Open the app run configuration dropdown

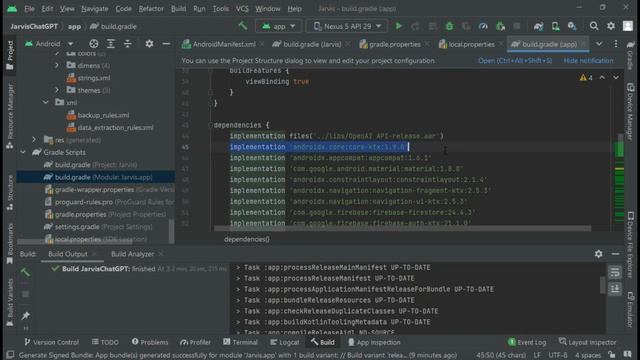pyautogui.click(x=279, y=26)
